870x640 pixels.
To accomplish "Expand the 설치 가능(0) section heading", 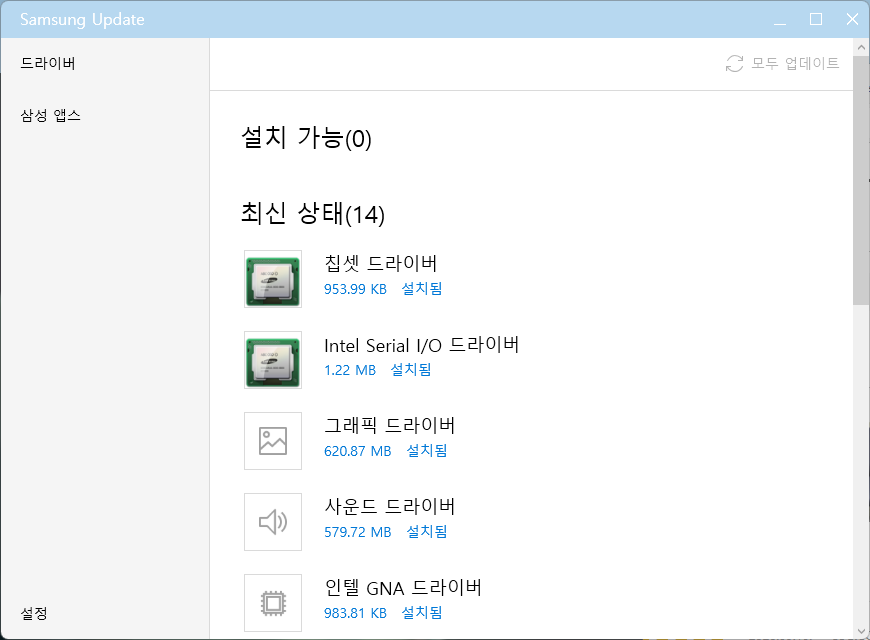I will 306,138.
